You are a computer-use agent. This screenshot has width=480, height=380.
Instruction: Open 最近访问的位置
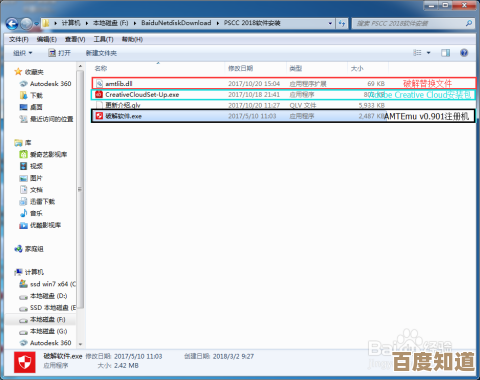pyautogui.click(x=51, y=119)
